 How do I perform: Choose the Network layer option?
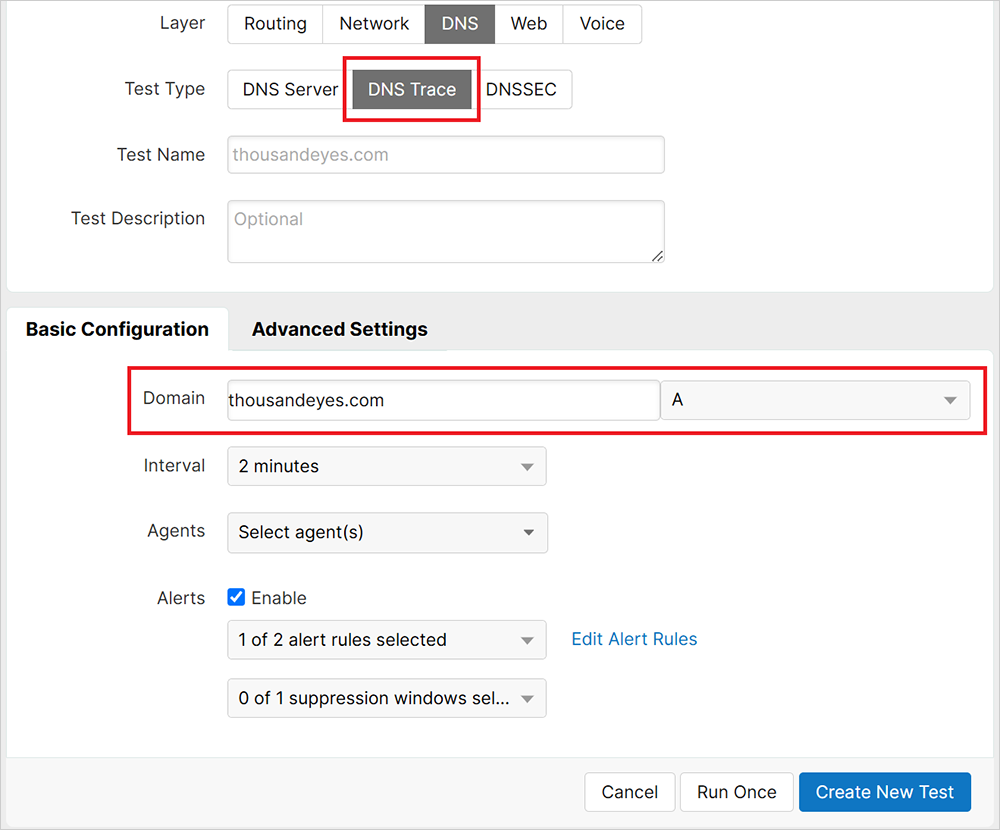[x=374, y=24]
